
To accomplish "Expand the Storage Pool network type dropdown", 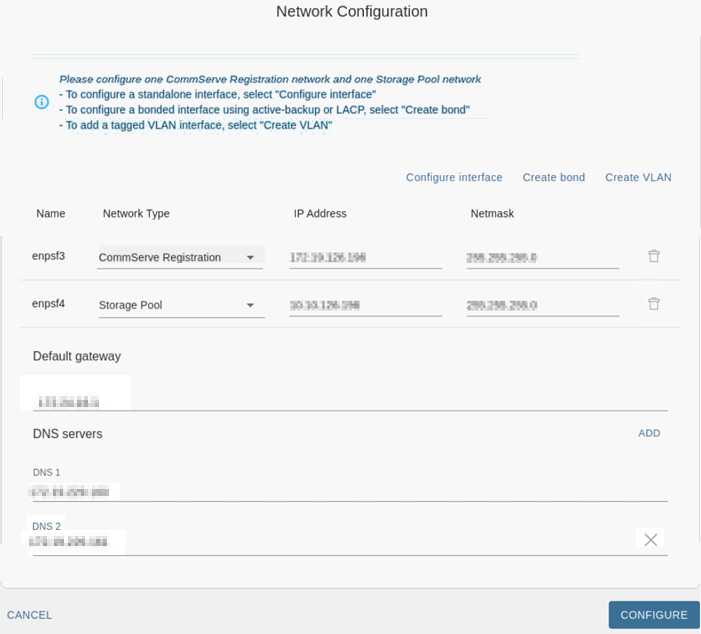I will (180, 305).
